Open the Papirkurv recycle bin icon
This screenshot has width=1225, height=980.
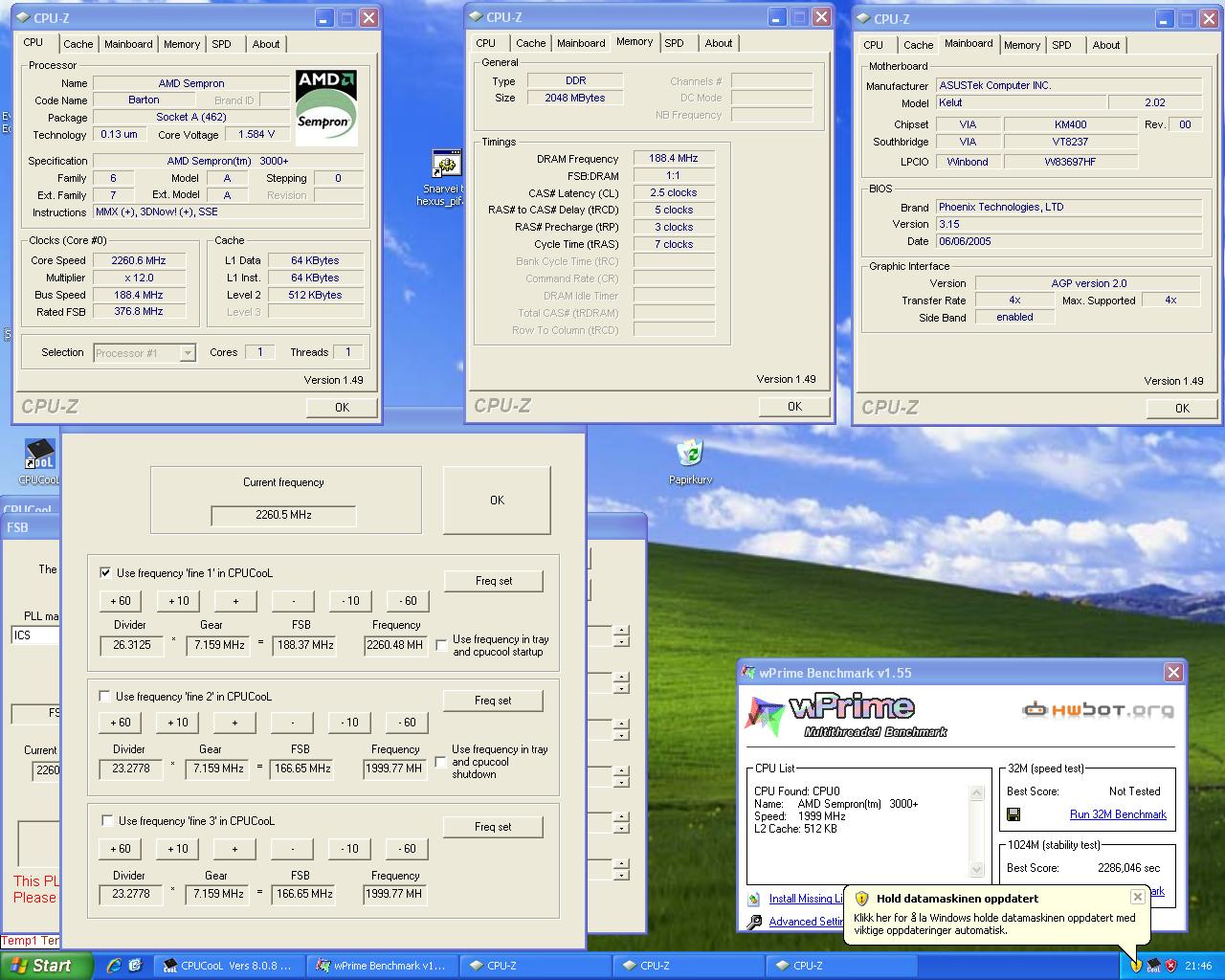(x=690, y=453)
